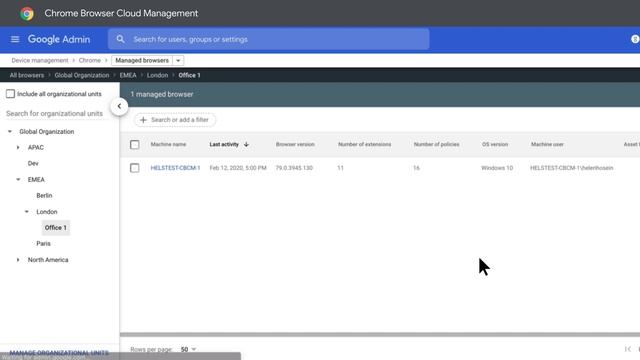Open the rows per page dropdown

[x=189, y=349]
